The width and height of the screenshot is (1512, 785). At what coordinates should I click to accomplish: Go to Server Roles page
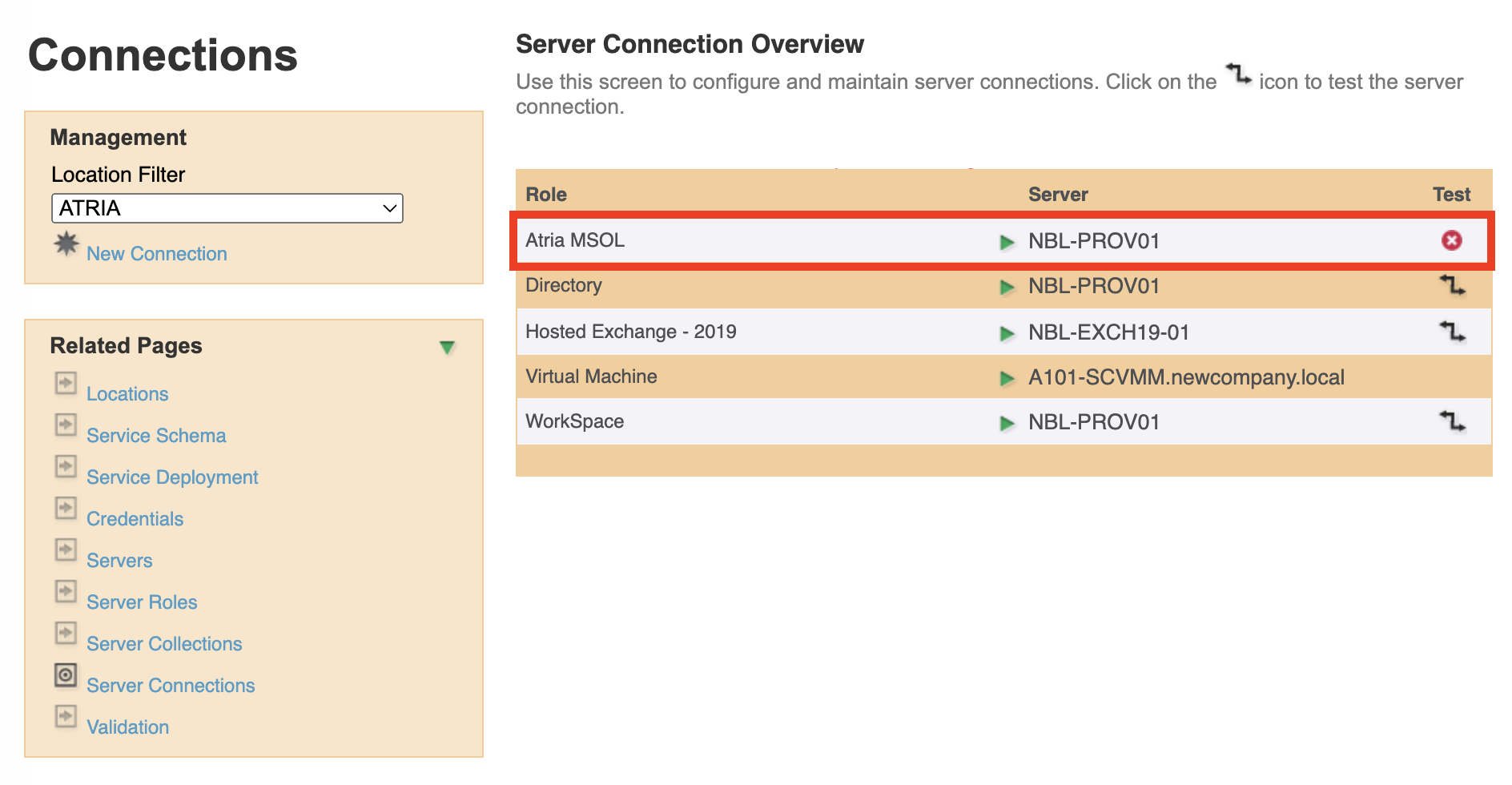[142, 602]
